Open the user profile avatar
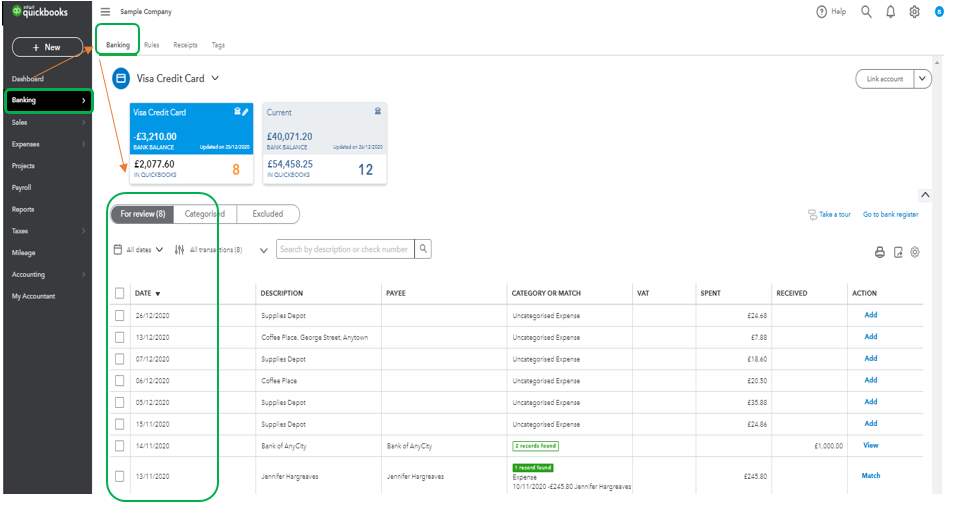Viewport: 955px width, 505px height. coord(939,12)
